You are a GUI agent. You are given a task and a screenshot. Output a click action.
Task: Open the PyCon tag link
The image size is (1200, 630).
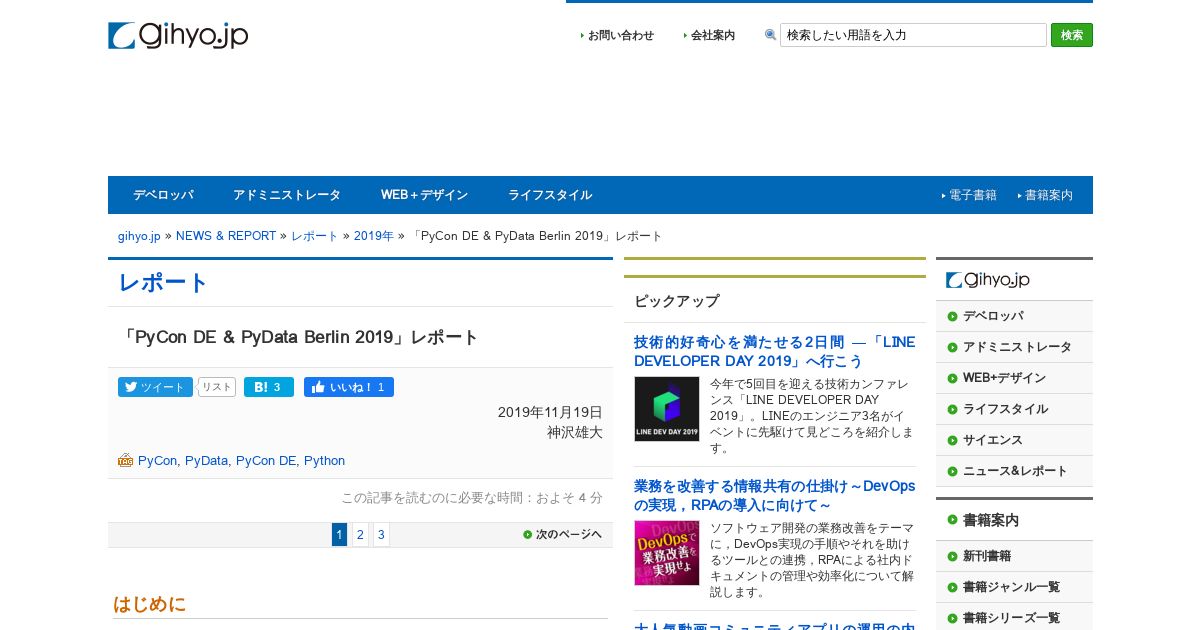click(x=158, y=461)
